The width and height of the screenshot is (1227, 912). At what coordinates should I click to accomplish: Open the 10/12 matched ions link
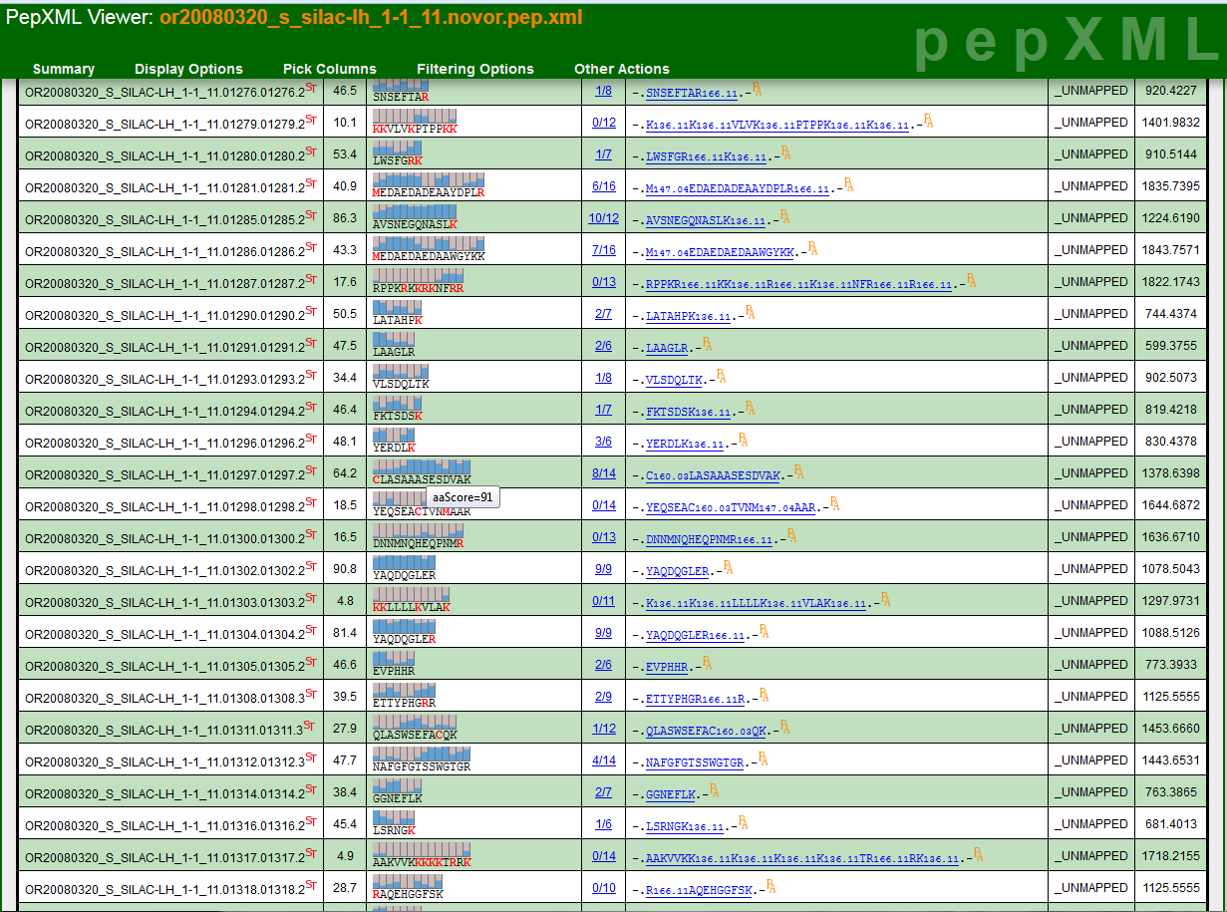604,218
